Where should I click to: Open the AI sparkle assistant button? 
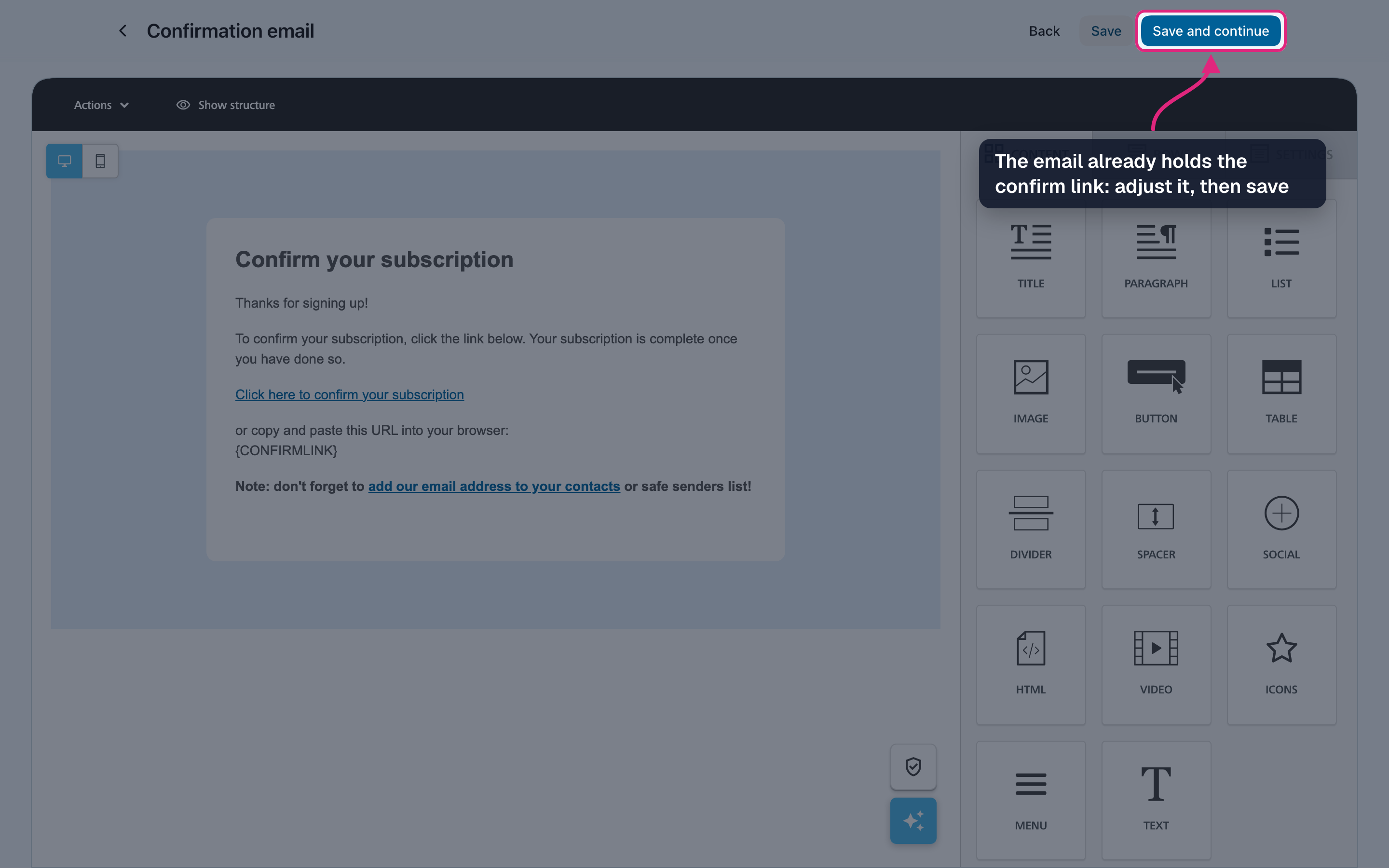(x=912, y=820)
